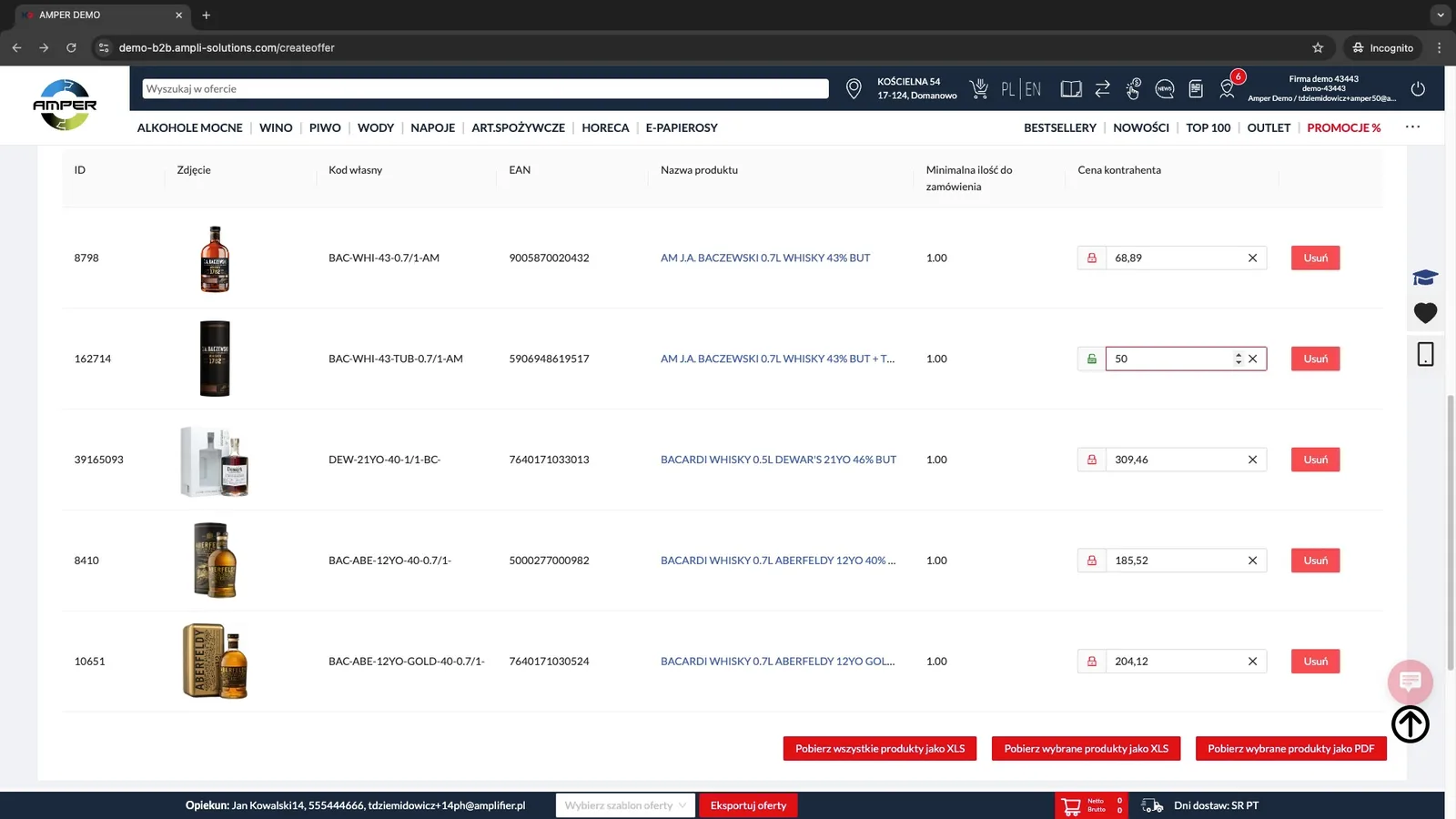Open the News bubble icon

click(1164, 88)
